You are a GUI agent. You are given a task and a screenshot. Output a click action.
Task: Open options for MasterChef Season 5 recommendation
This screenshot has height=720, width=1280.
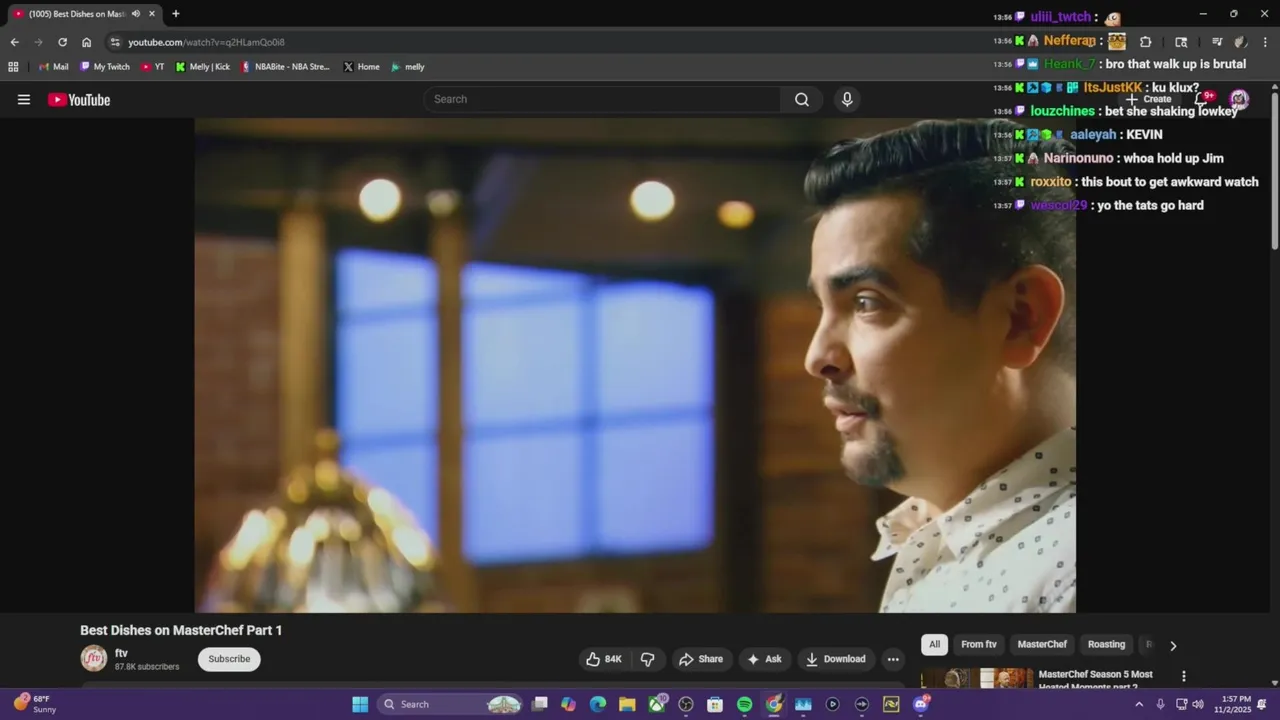(x=1184, y=677)
